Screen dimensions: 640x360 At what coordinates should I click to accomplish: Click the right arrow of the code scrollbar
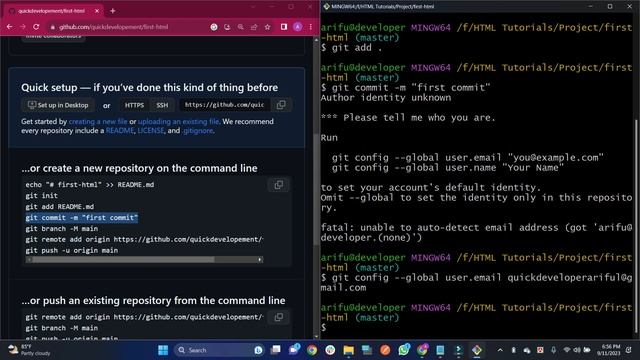(260, 260)
